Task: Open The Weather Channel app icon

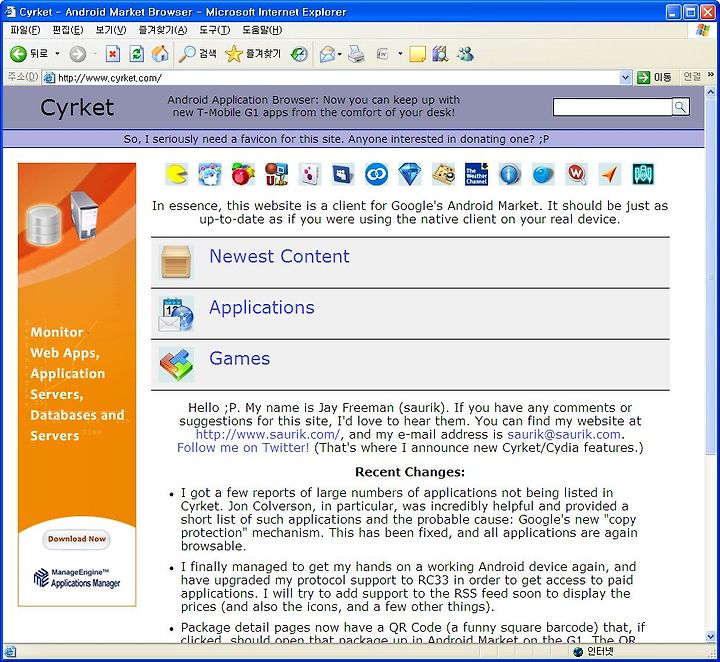Action: (x=476, y=174)
